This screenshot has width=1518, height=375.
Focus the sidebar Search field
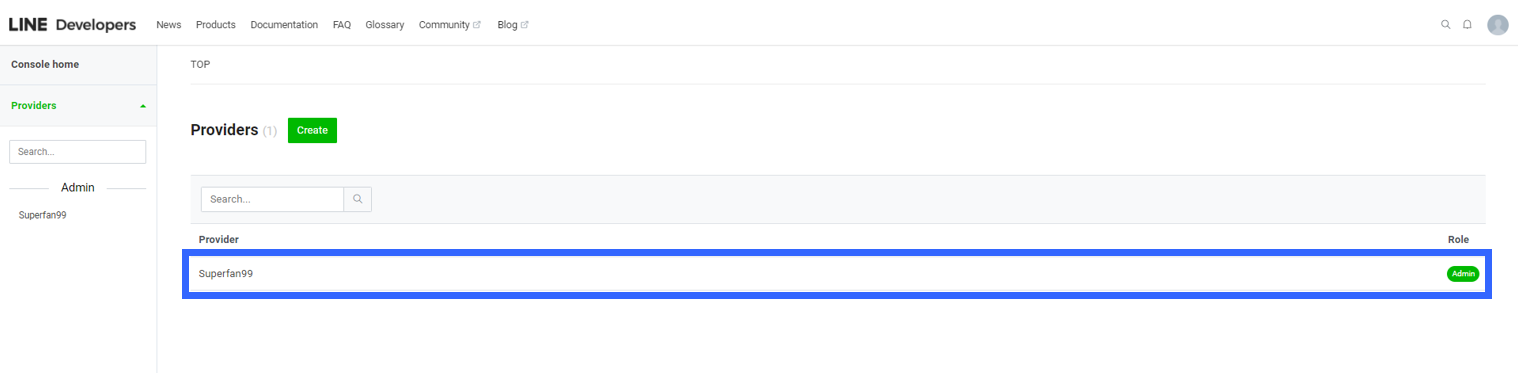[x=78, y=152]
